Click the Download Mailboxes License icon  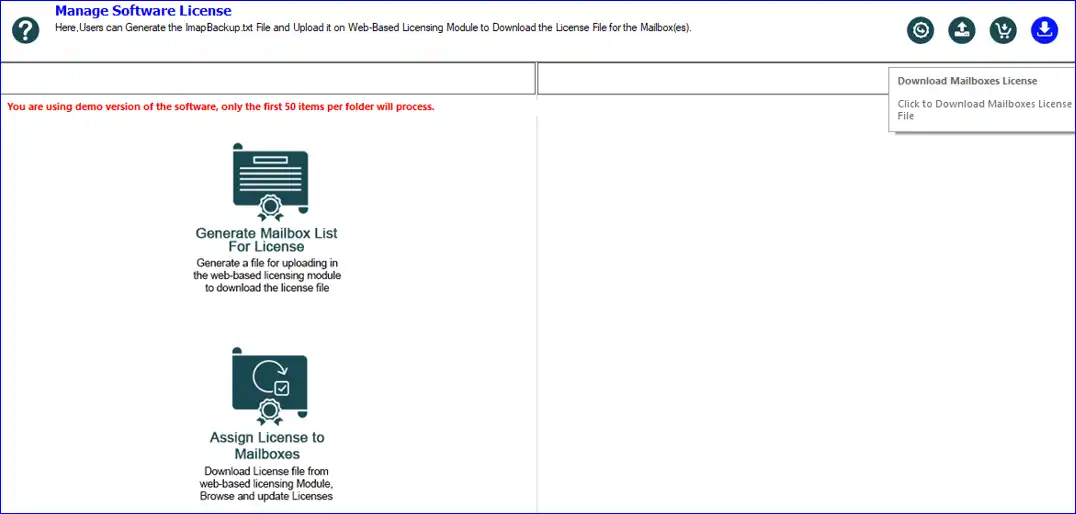point(1043,30)
